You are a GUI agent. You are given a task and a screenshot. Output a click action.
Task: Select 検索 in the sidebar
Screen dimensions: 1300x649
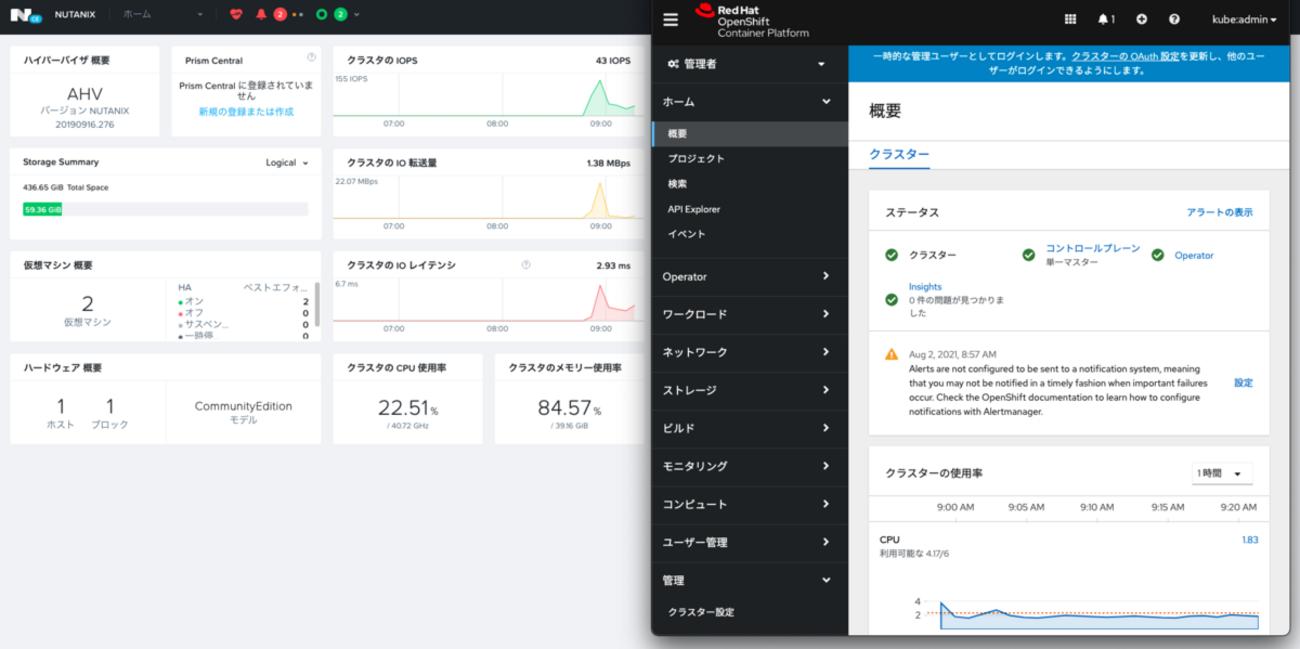749,184
